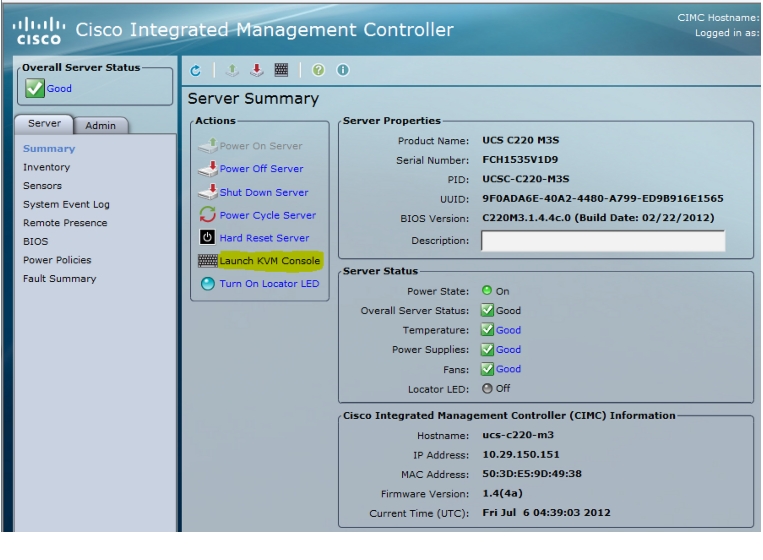
Task: Click the PID value UCSC-C220-M3S
Action: [x=526, y=179]
